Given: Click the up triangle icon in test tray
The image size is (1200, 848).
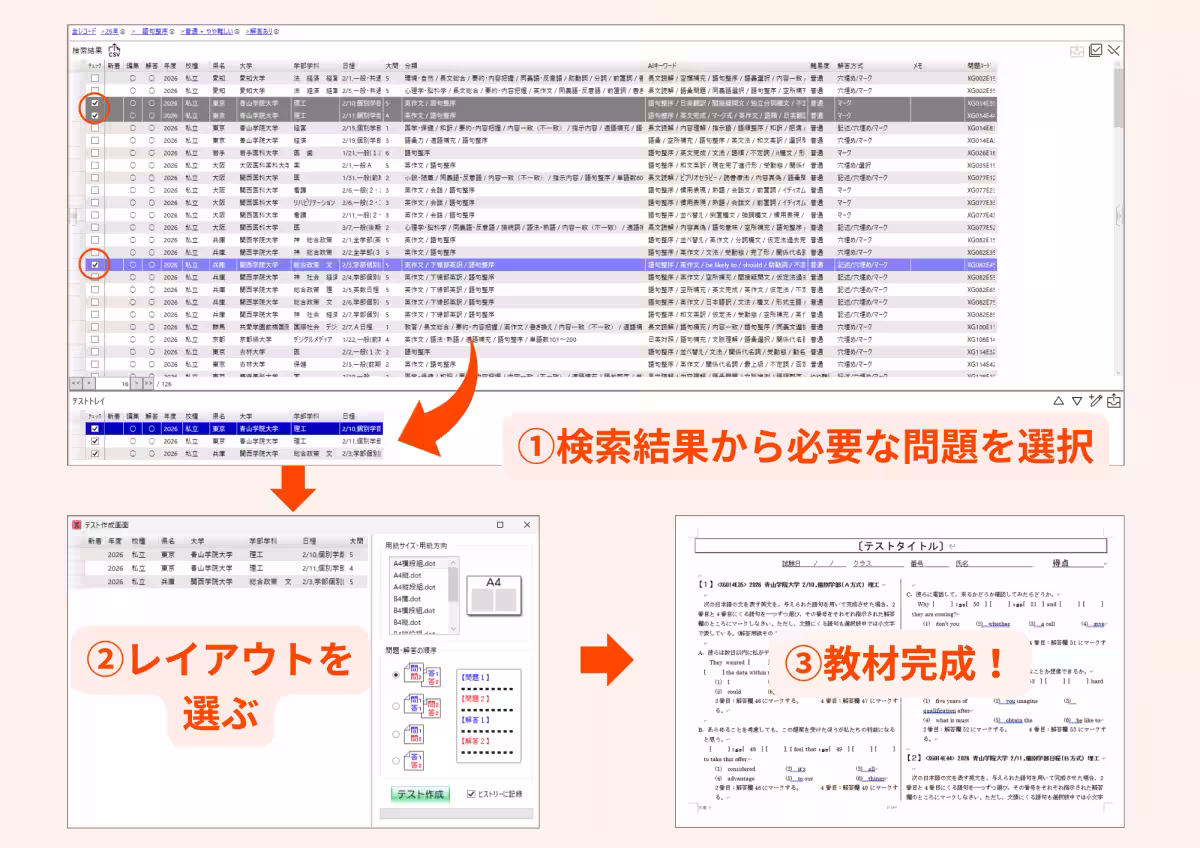Looking at the screenshot, I should 1058,401.
